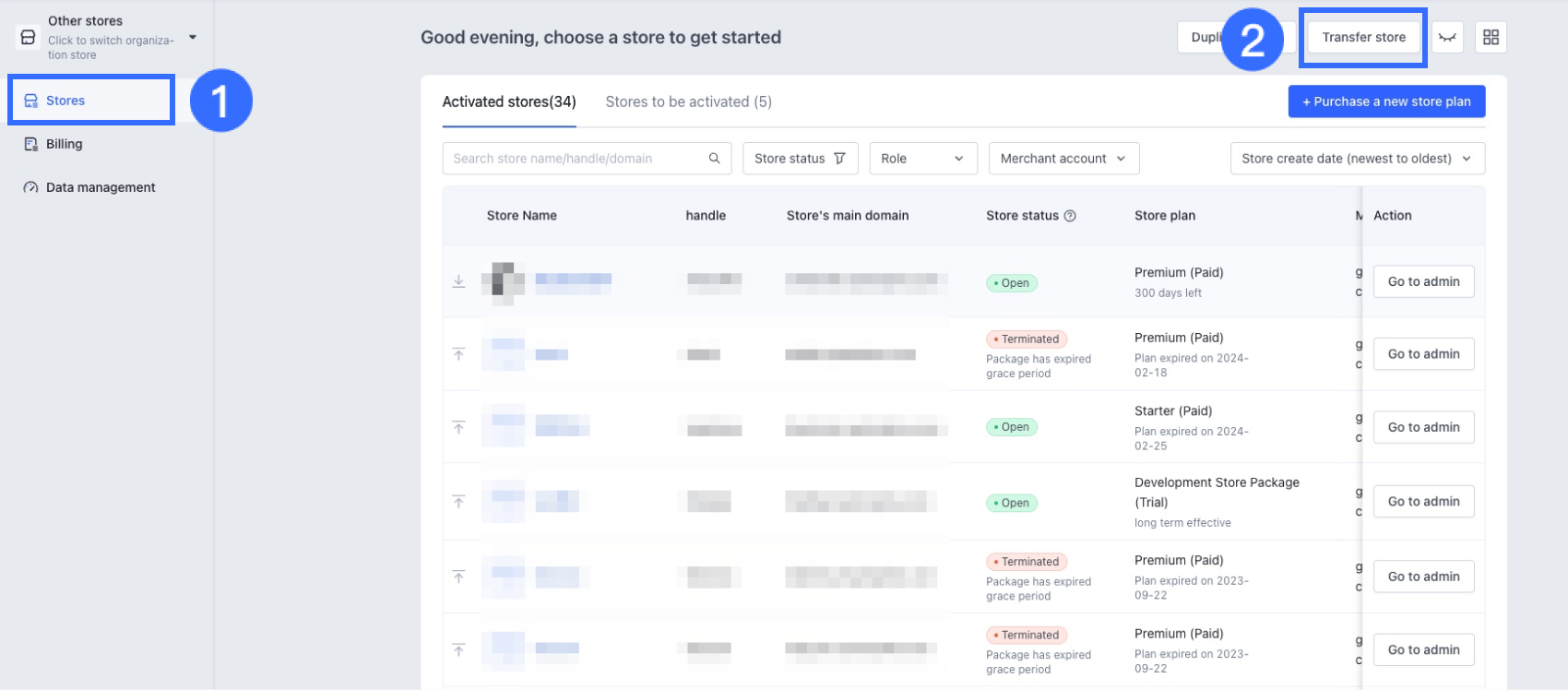Click Purchase a new store plan

[1386, 101]
